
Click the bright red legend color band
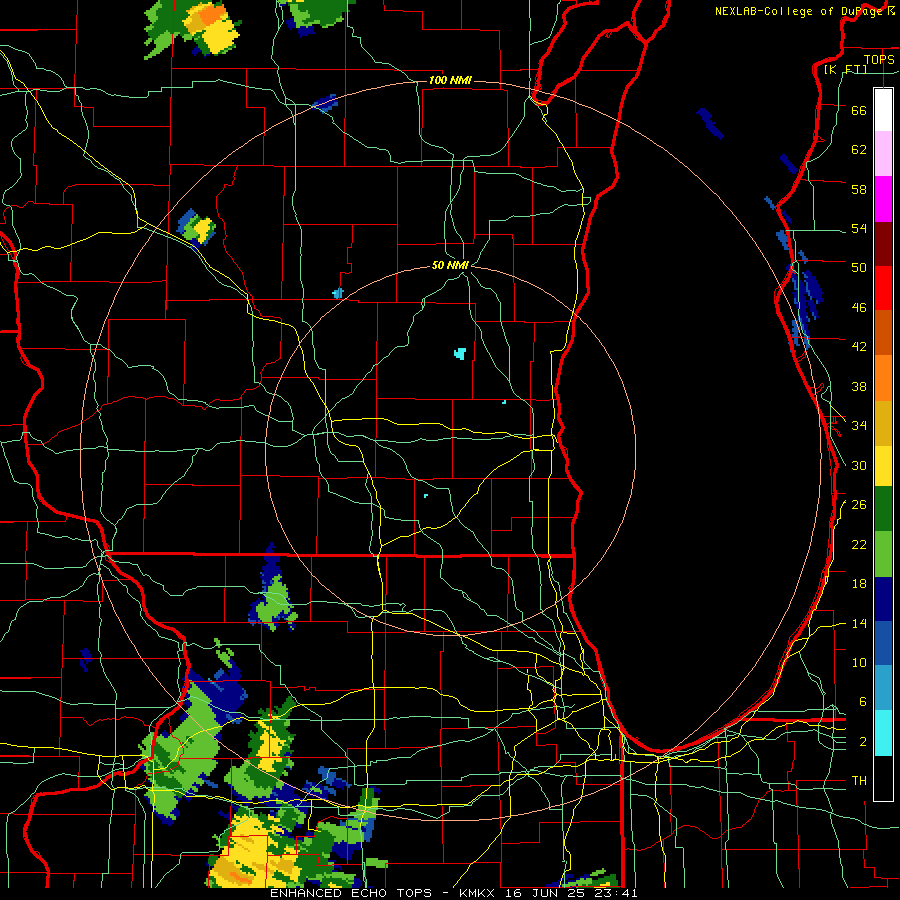click(883, 288)
